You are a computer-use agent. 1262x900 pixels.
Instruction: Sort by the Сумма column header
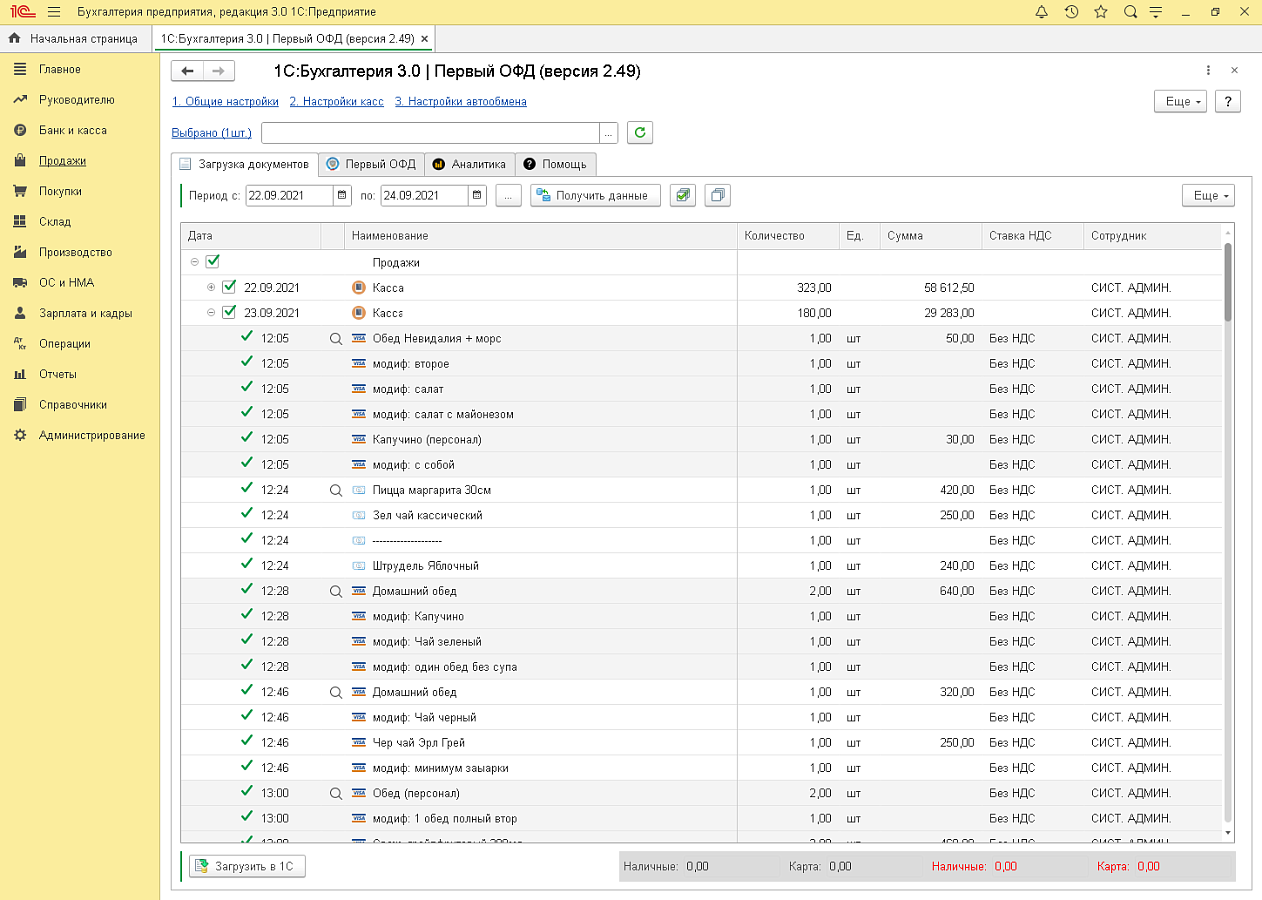[x=931, y=236]
